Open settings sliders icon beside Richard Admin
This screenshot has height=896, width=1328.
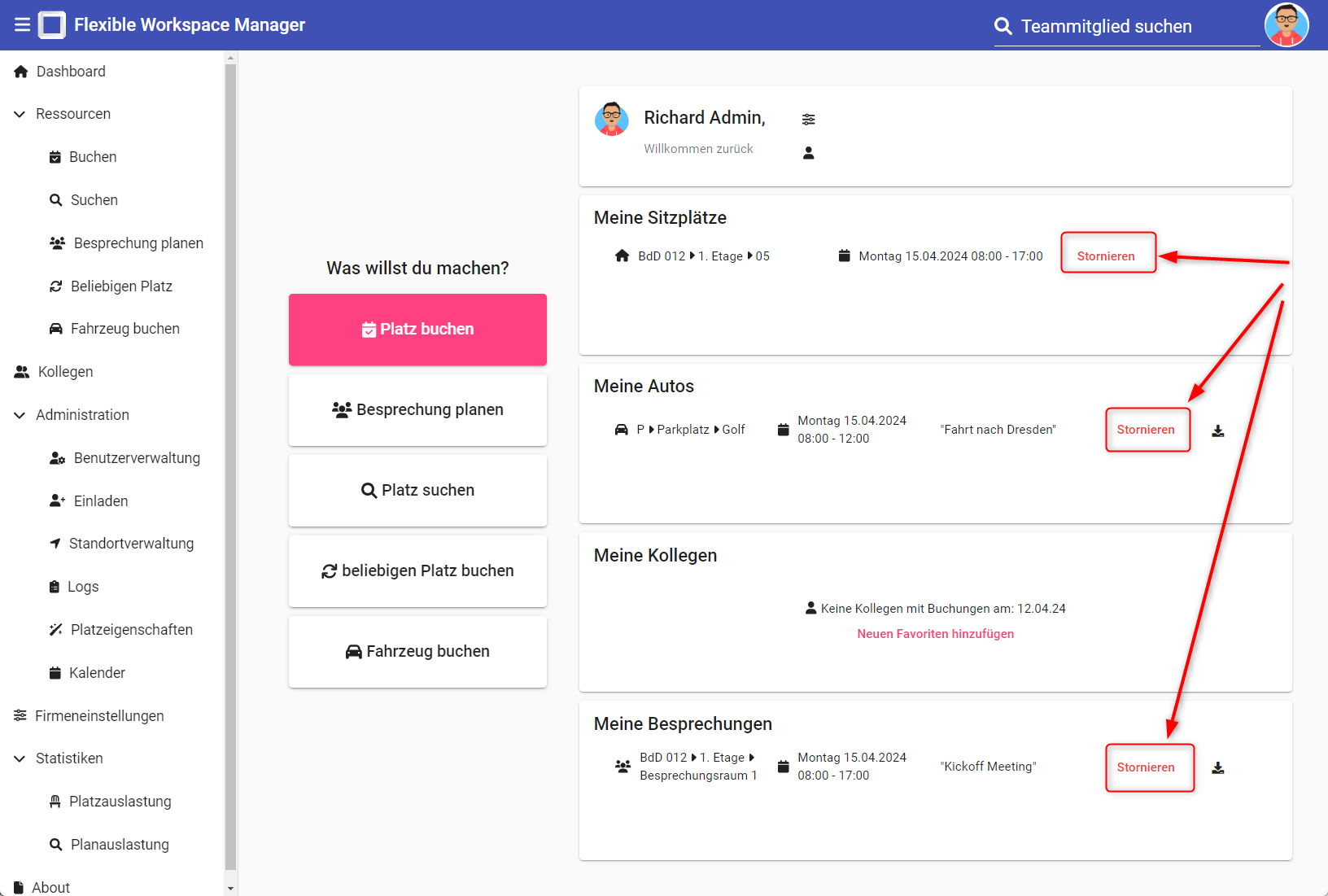[x=808, y=120]
